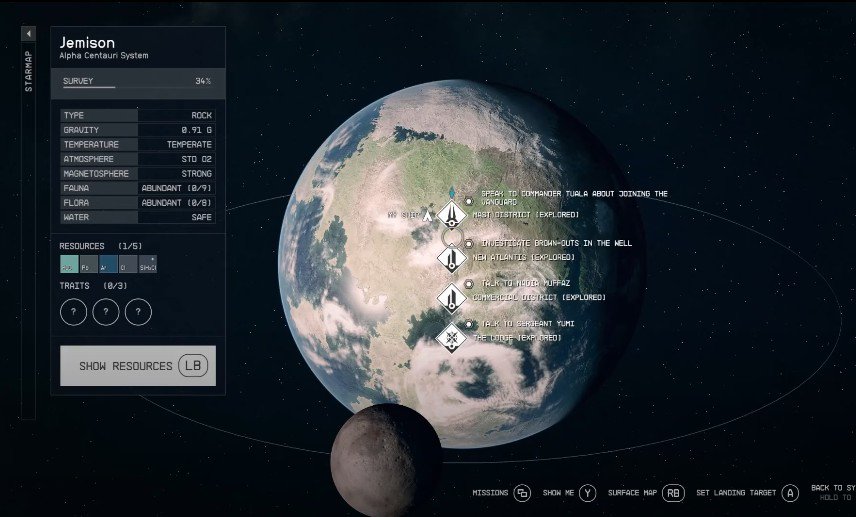This screenshot has width=856, height=517.
Task: Click the brown-outs mission marker dot
Action: (x=468, y=243)
